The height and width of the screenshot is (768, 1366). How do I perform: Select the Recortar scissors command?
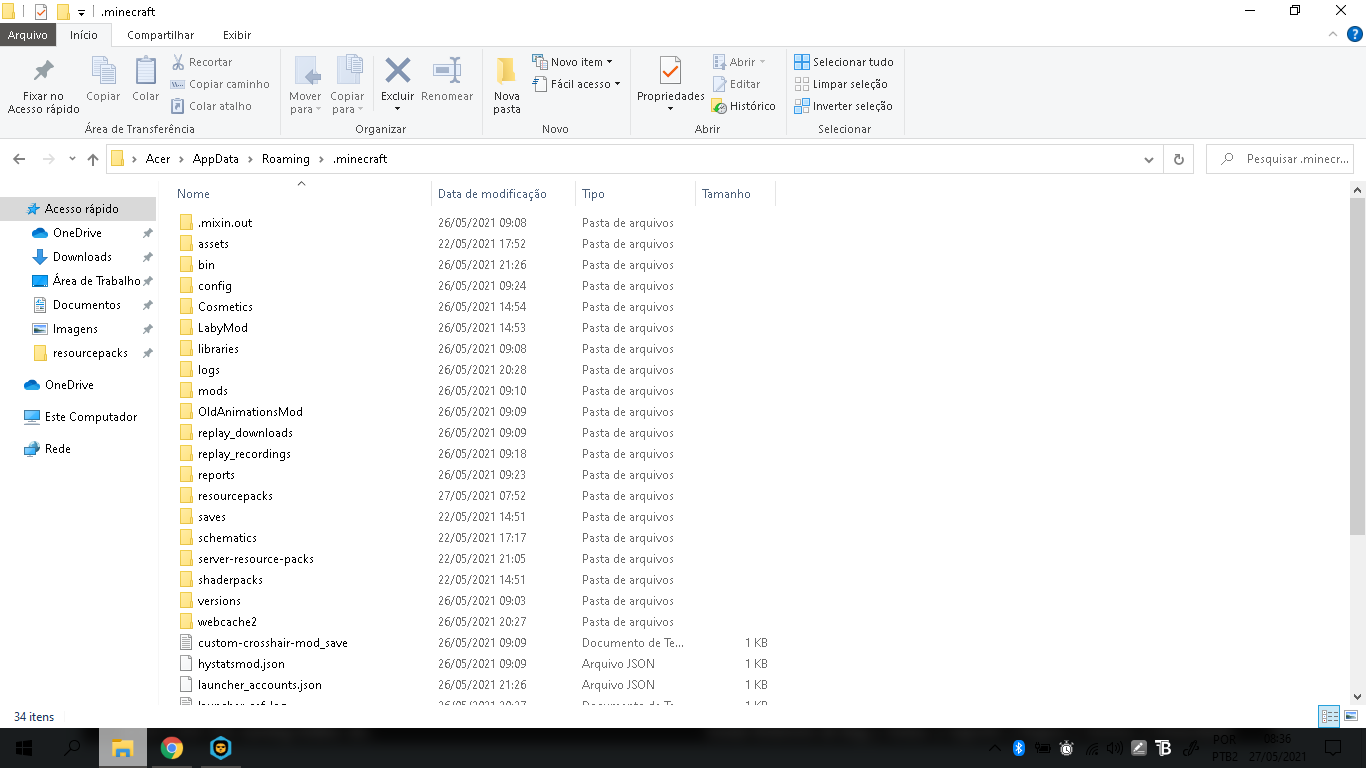pyautogui.click(x=202, y=62)
